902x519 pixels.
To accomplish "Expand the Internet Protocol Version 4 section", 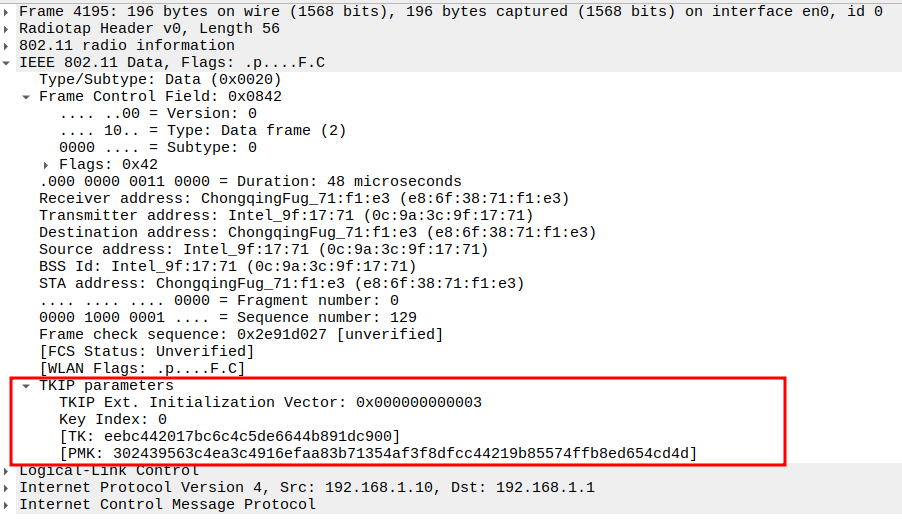I will coord(8,488).
